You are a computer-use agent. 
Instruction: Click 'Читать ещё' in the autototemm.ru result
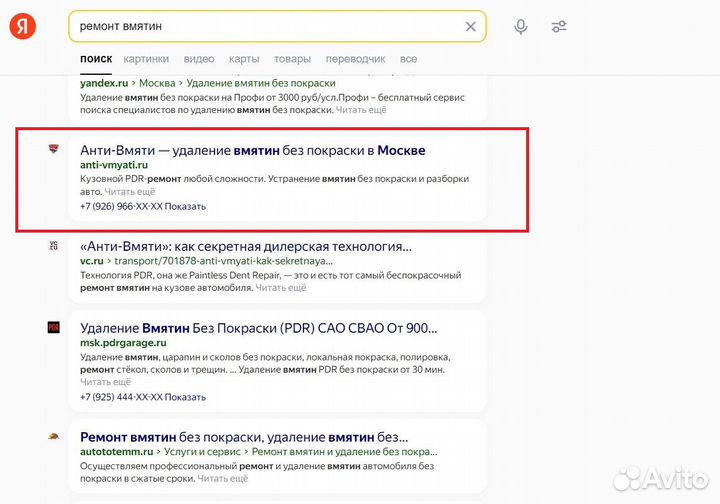point(223,478)
